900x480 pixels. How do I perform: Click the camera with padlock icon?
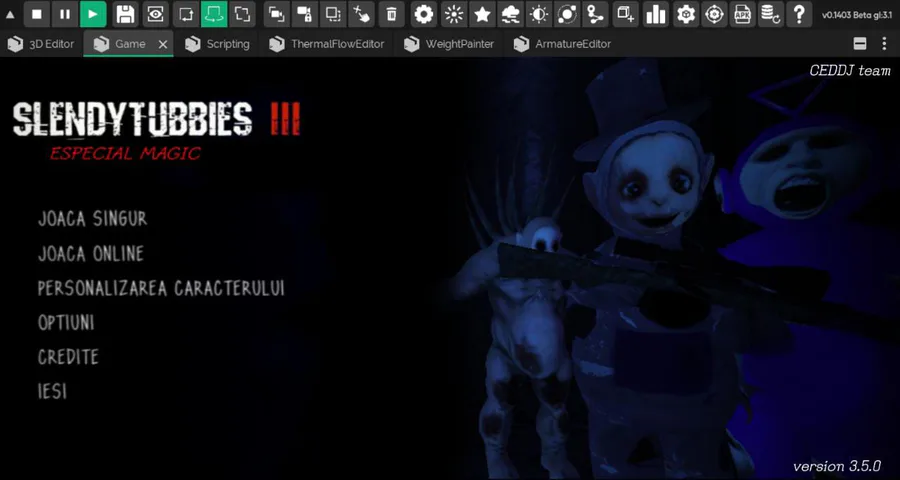(305, 14)
